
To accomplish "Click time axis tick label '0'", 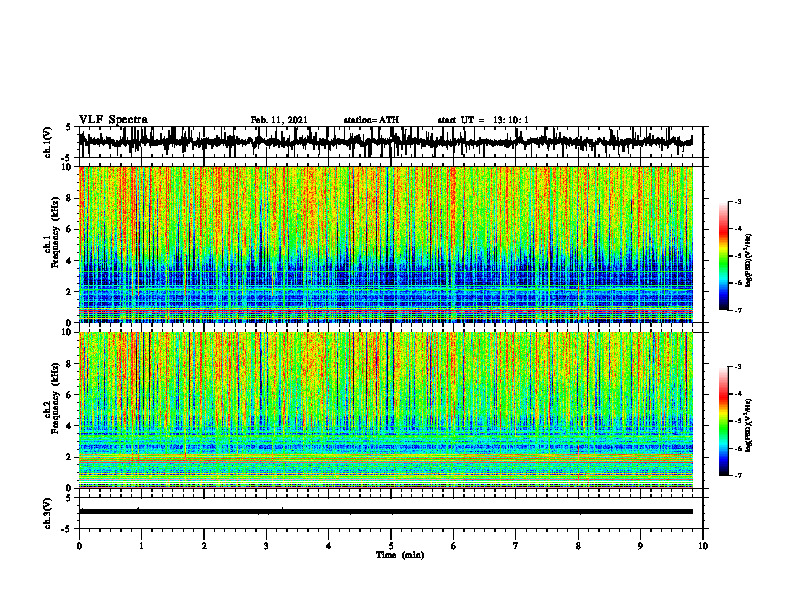I will click(x=79, y=546).
